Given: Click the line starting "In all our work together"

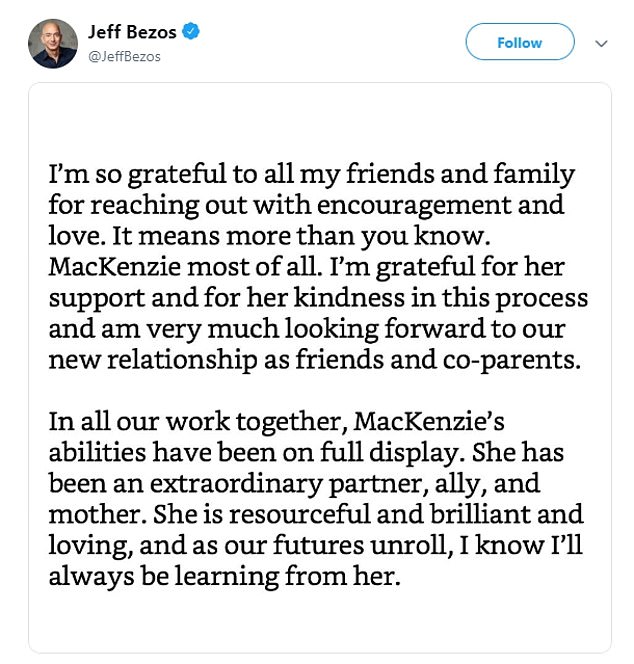Looking at the screenshot, I should (x=276, y=422).
